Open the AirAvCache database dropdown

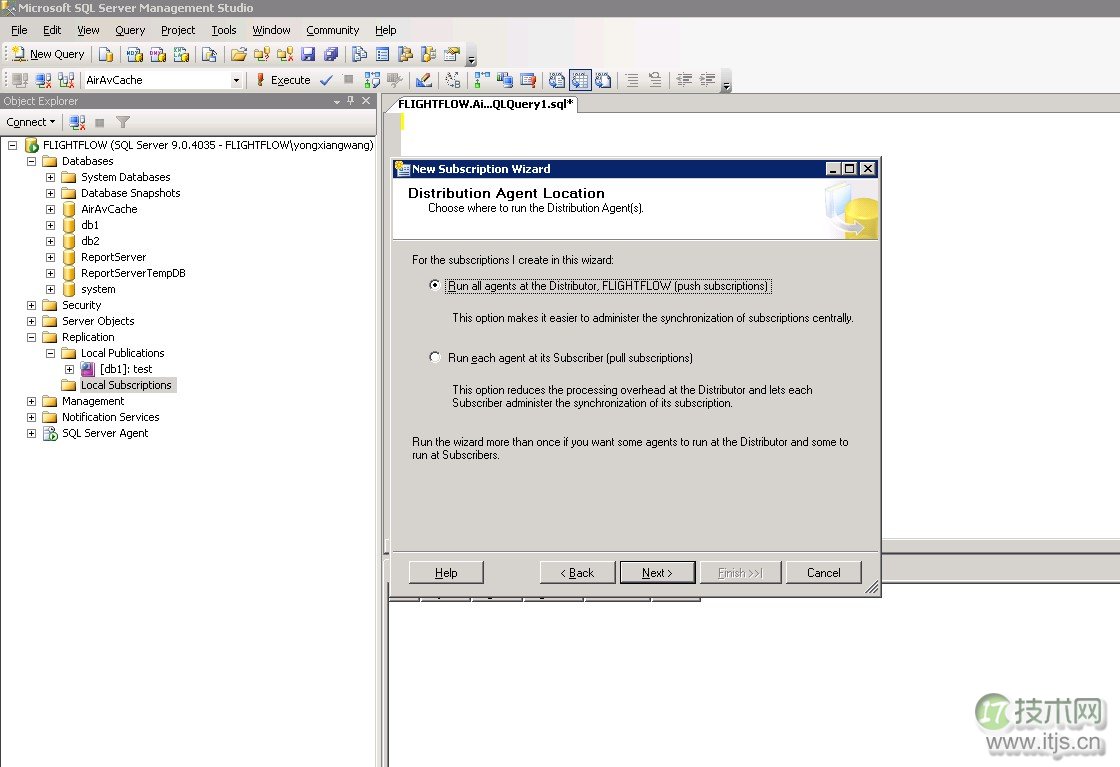click(x=236, y=80)
